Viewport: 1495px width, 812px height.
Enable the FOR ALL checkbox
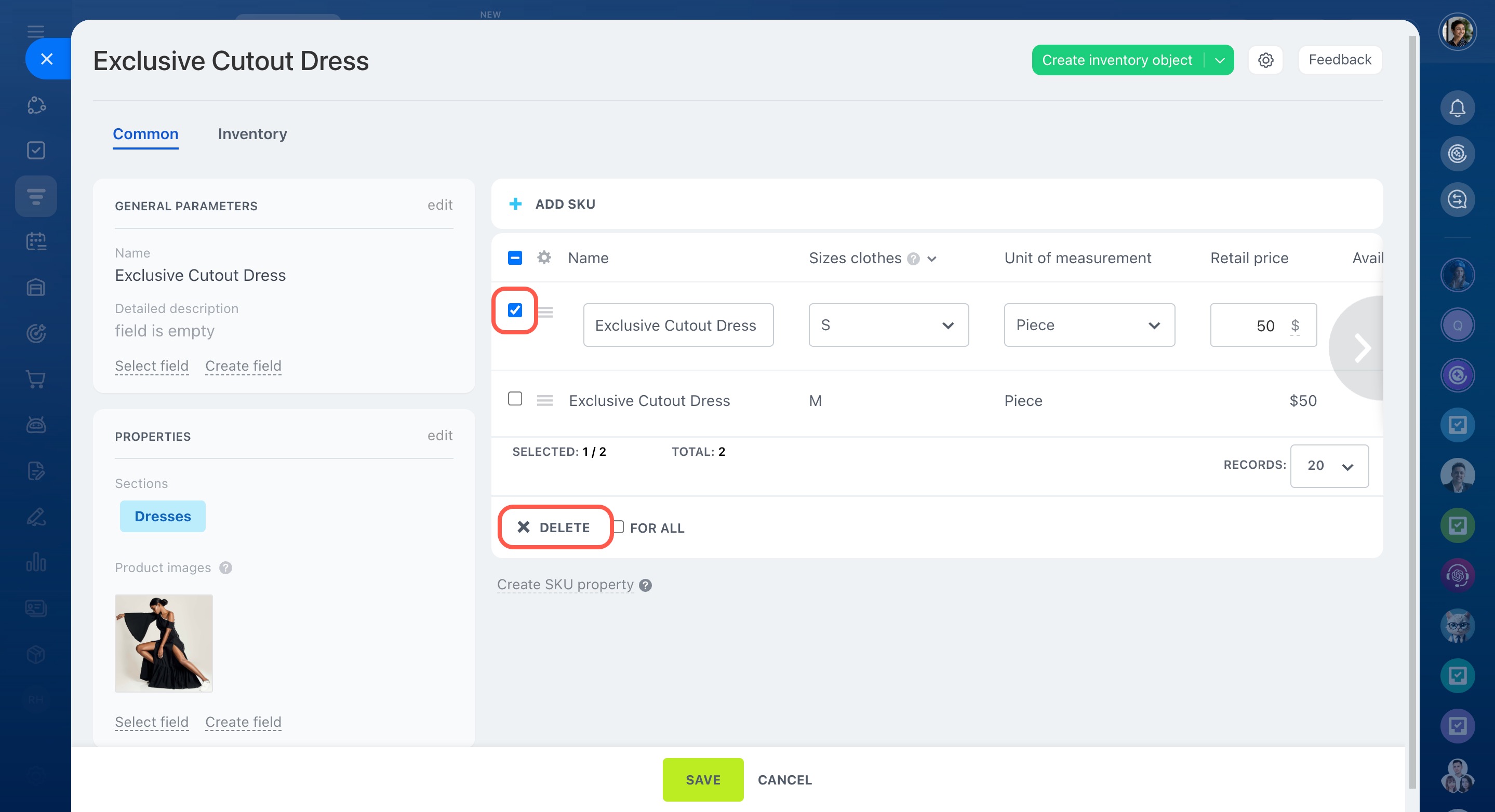click(619, 526)
